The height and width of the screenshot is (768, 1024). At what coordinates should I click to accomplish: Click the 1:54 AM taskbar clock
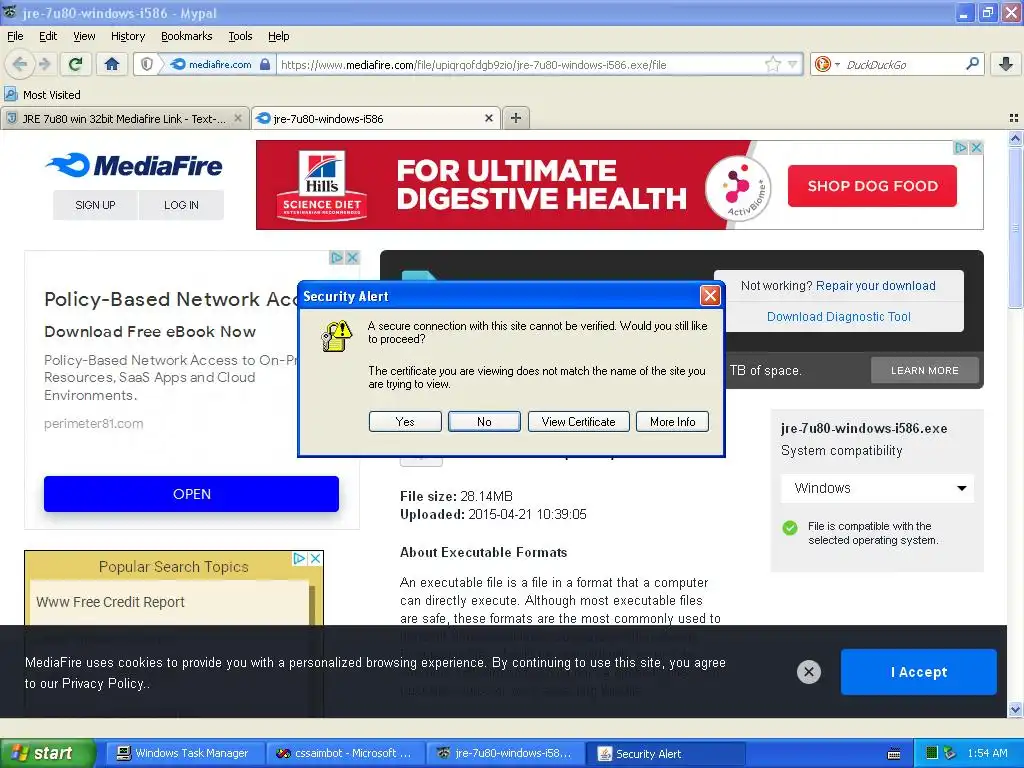(x=987, y=753)
